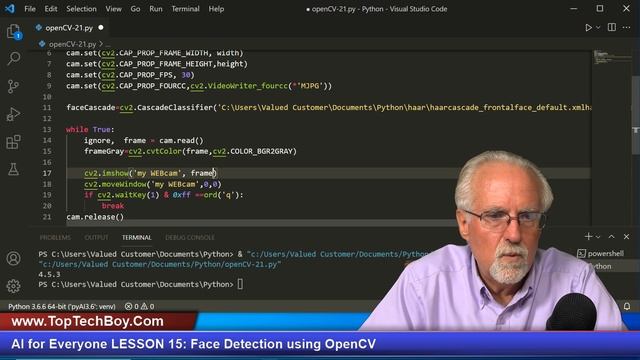Viewport: 640px width, 360px height.
Task: Click 'frameGray' on line 15
Action: pyautogui.click(x=104, y=151)
